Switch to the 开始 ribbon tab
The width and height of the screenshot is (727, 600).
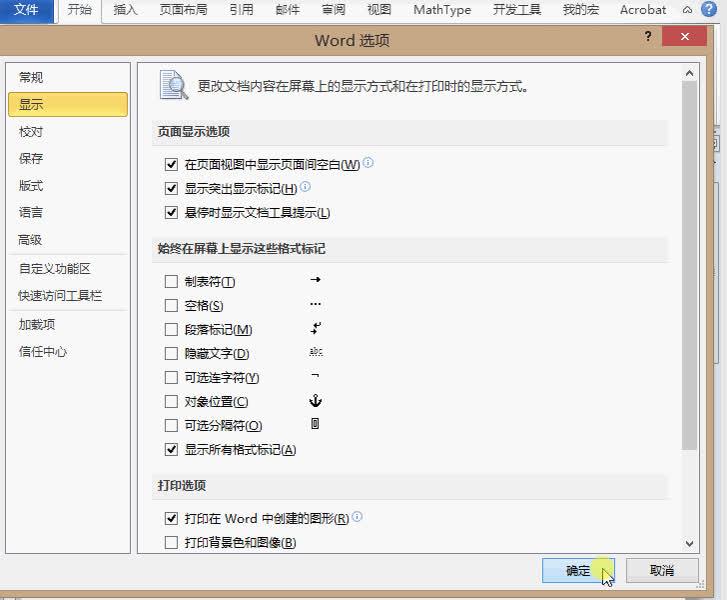(79, 10)
